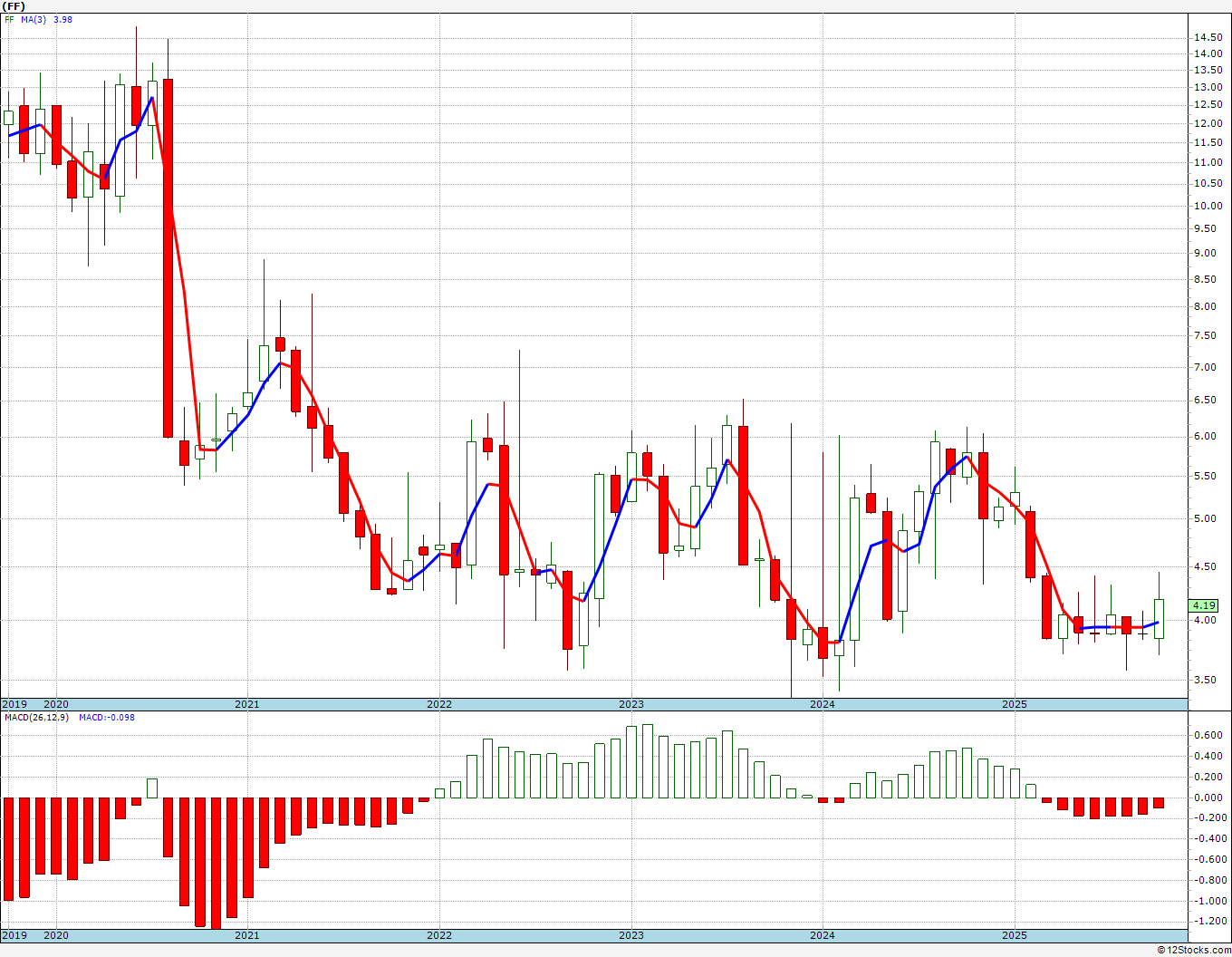Select 2024 on the price chart time axis

(823, 704)
